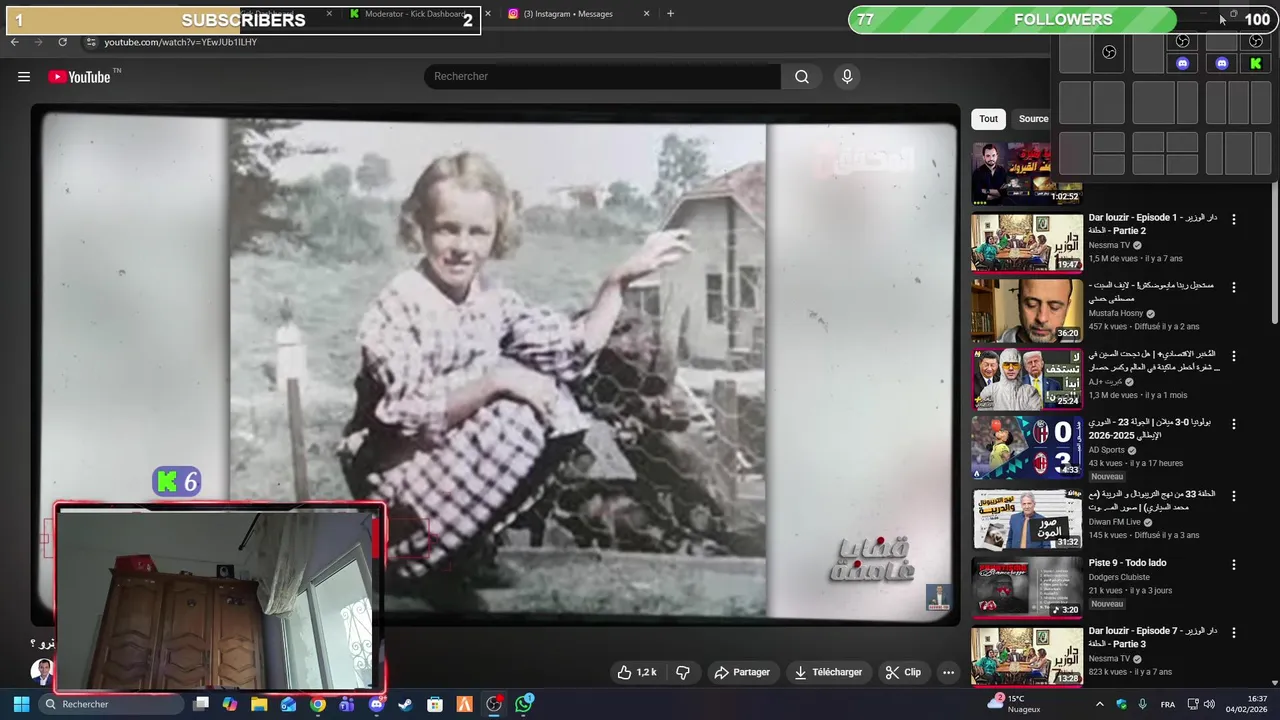
Task: Click the Partager share button
Action: [742, 673]
